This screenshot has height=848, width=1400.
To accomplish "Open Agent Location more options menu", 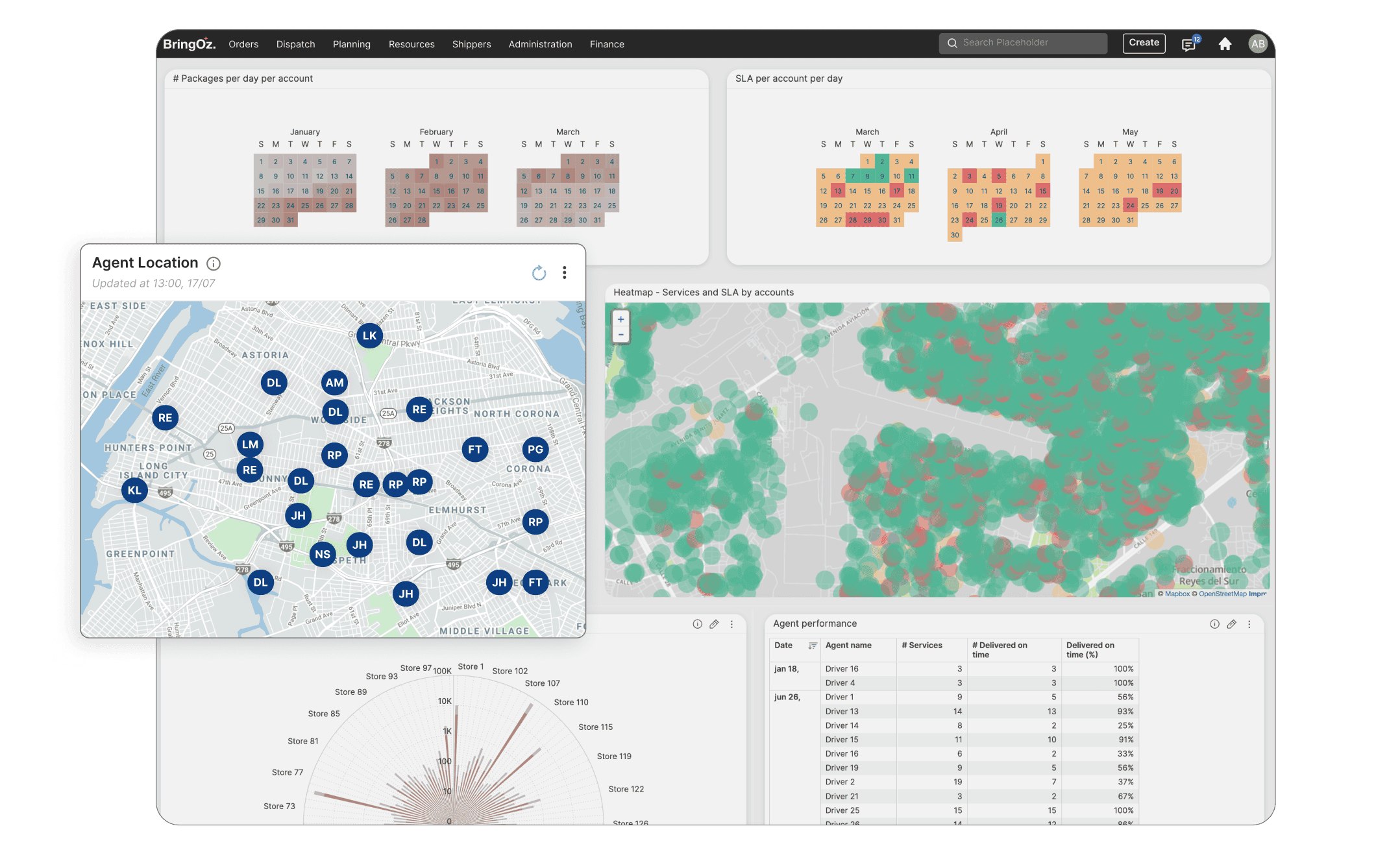I will 565,273.
